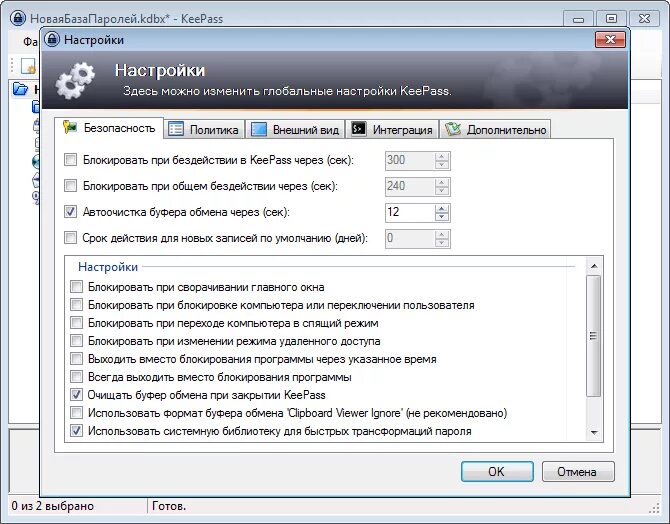670x524 pixels.
Task: Click the Дополнительно tab tools icon
Action: point(453,129)
